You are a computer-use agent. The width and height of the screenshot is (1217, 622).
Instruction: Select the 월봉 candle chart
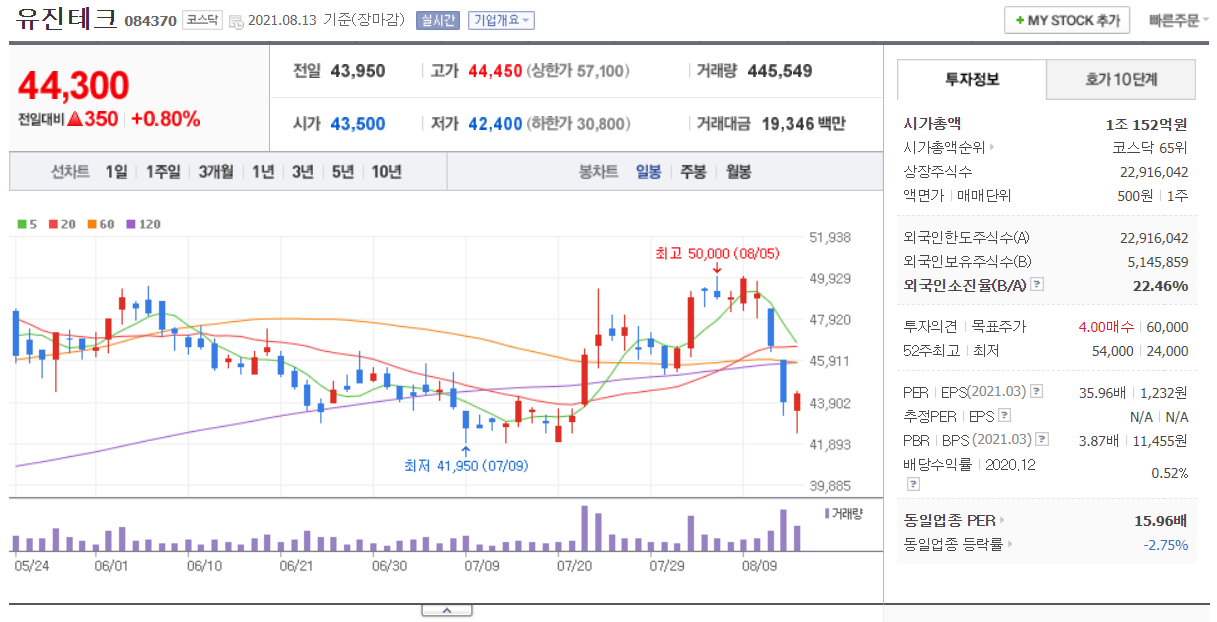(738, 171)
